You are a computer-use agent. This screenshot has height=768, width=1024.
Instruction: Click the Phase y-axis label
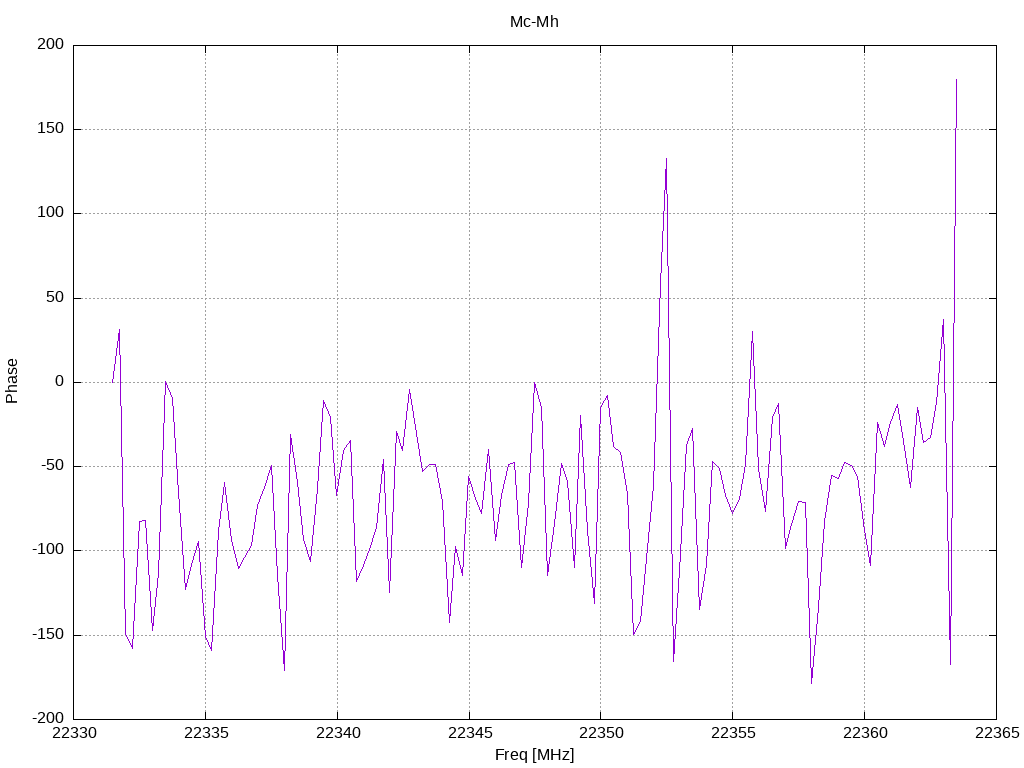12,381
